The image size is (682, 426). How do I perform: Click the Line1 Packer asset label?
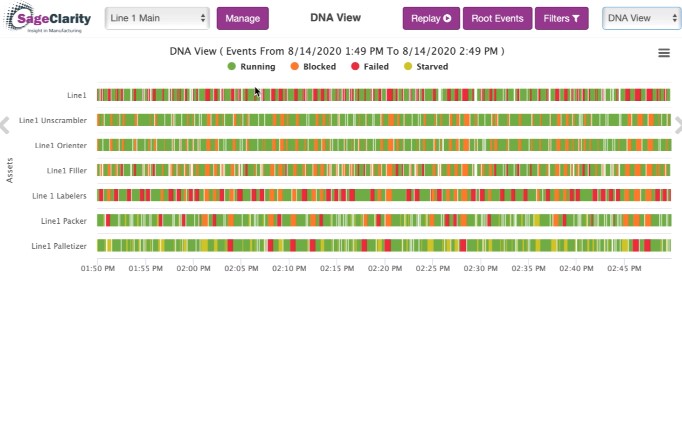click(64, 221)
